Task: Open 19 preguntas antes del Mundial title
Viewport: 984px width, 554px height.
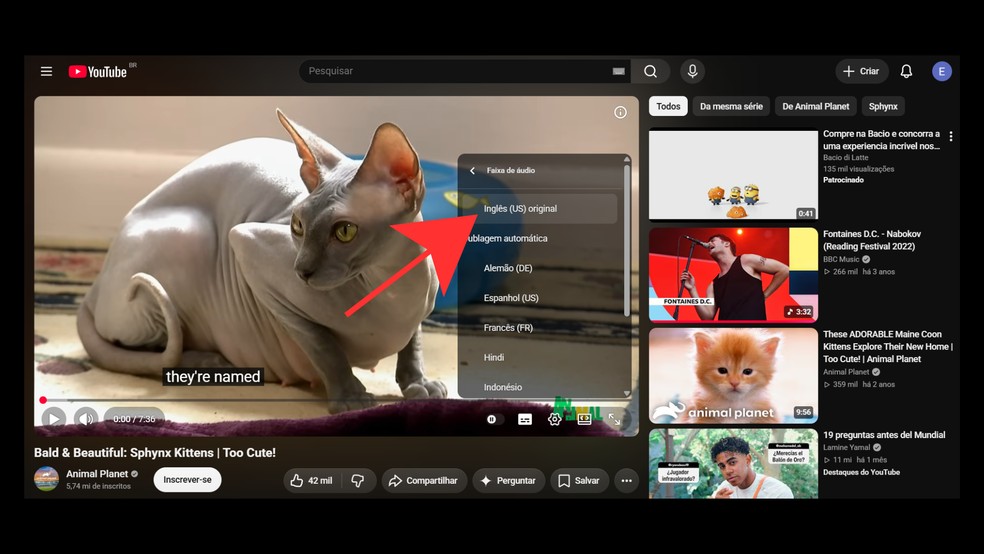Action: pyautogui.click(x=884, y=435)
